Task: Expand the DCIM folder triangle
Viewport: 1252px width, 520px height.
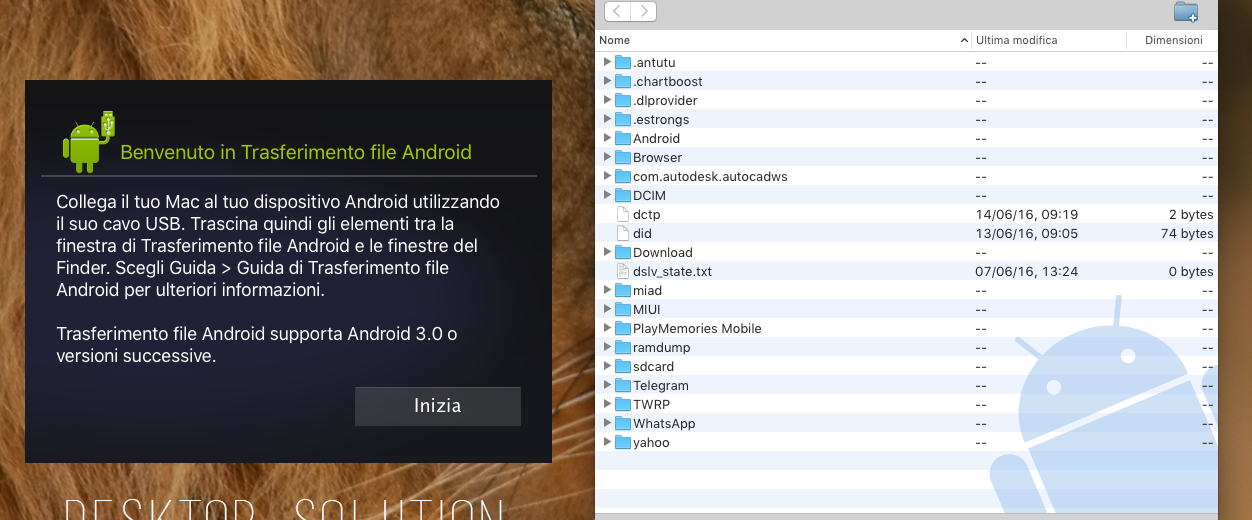Action: (x=607, y=195)
